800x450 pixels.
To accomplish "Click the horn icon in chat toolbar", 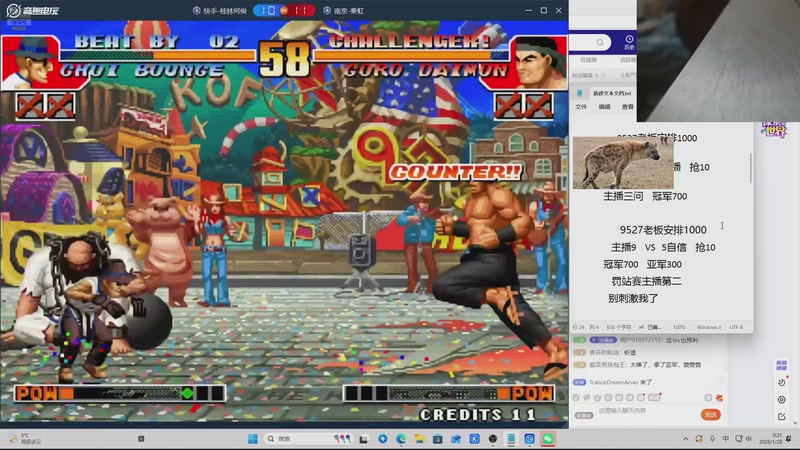I will point(587,397).
